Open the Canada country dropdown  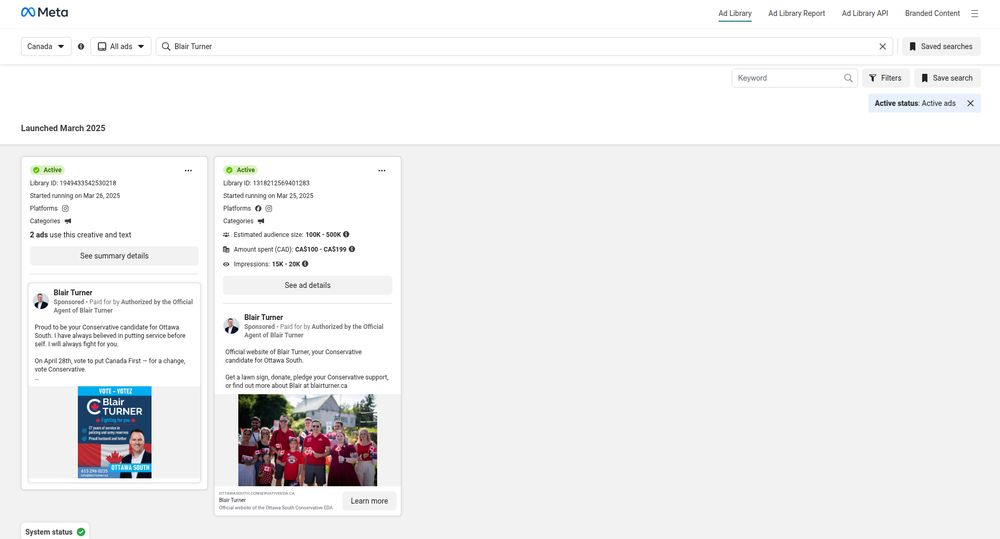[46, 47]
